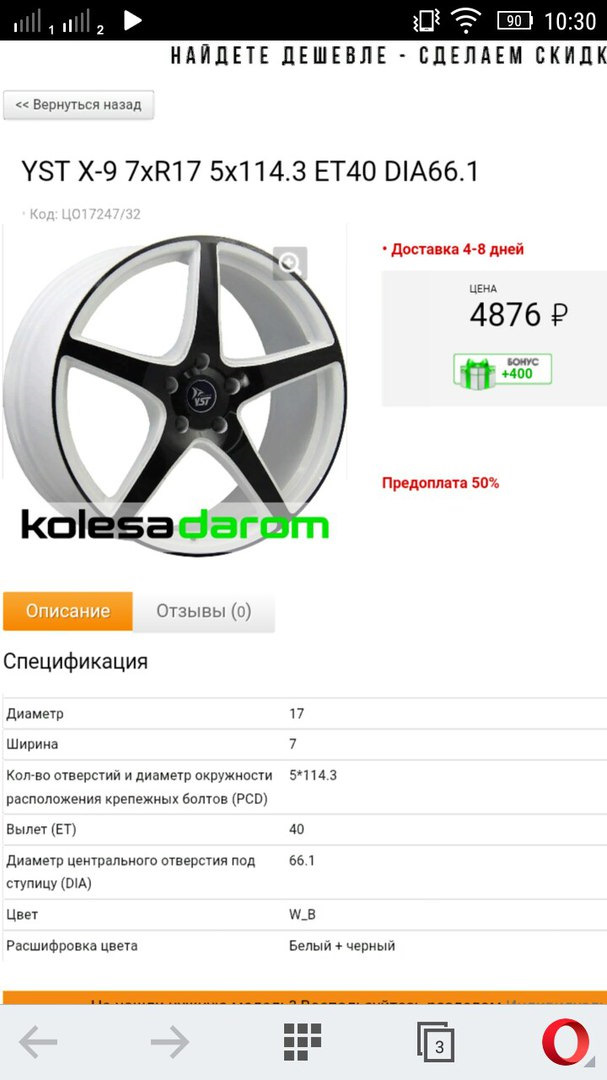
Task: Go back with the browser back arrow
Action: (38, 1041)
